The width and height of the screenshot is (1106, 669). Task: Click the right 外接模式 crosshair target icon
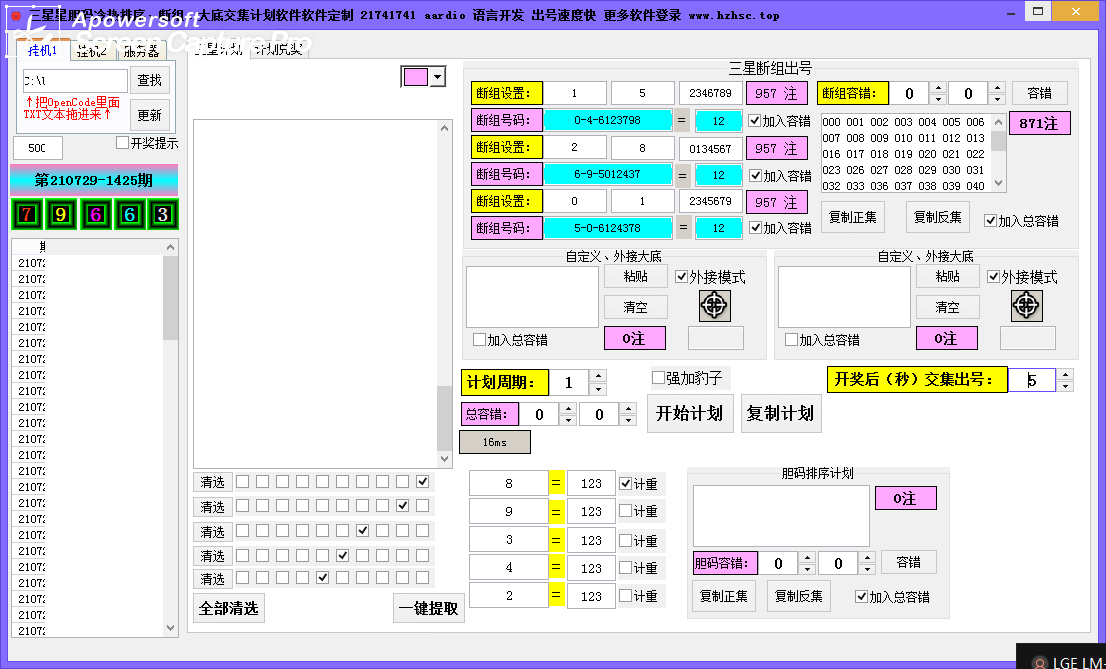click(1026, 306)
